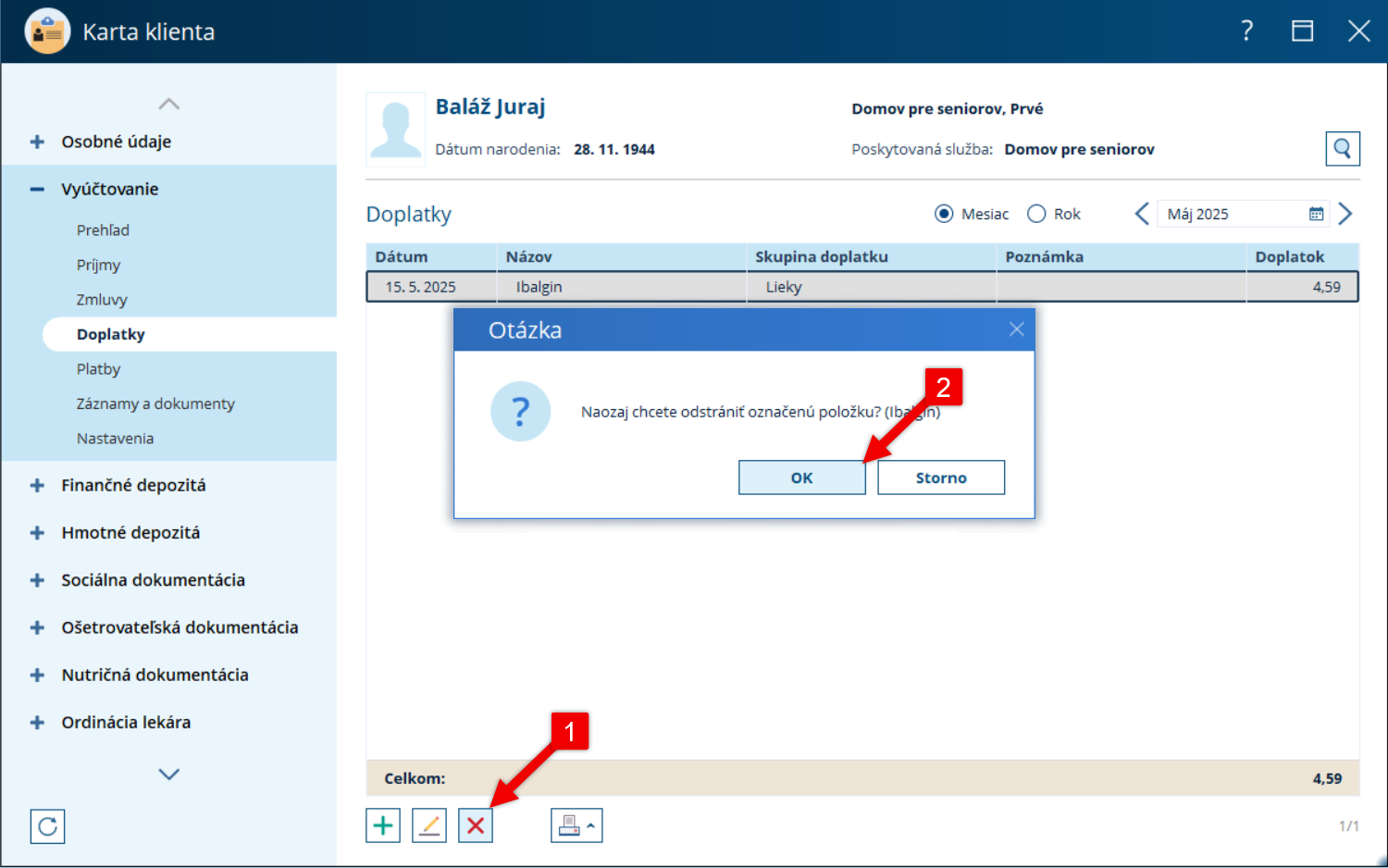Expand the Sociálna dokumentácia section

37,580
